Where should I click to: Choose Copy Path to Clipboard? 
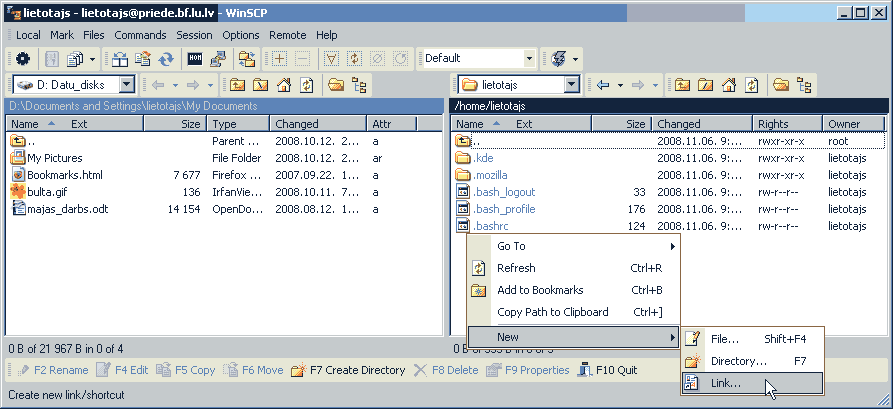pos(574,312)
